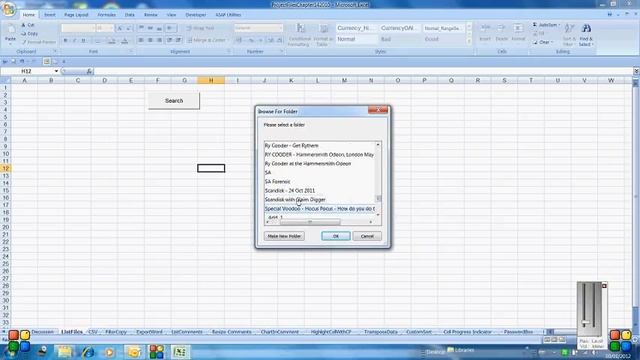This screenshot has width=640, height=360.
Task: Select column H header
Action: point(211,80)
